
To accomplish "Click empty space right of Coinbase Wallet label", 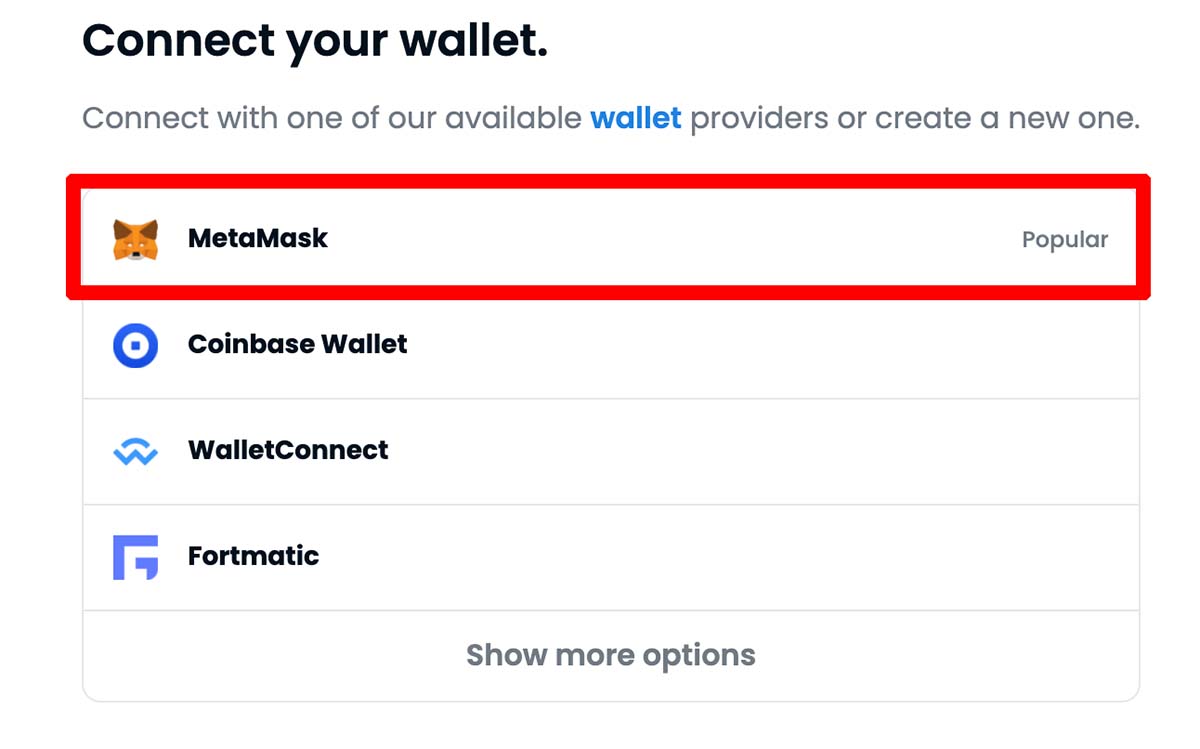I will [770, 345].
